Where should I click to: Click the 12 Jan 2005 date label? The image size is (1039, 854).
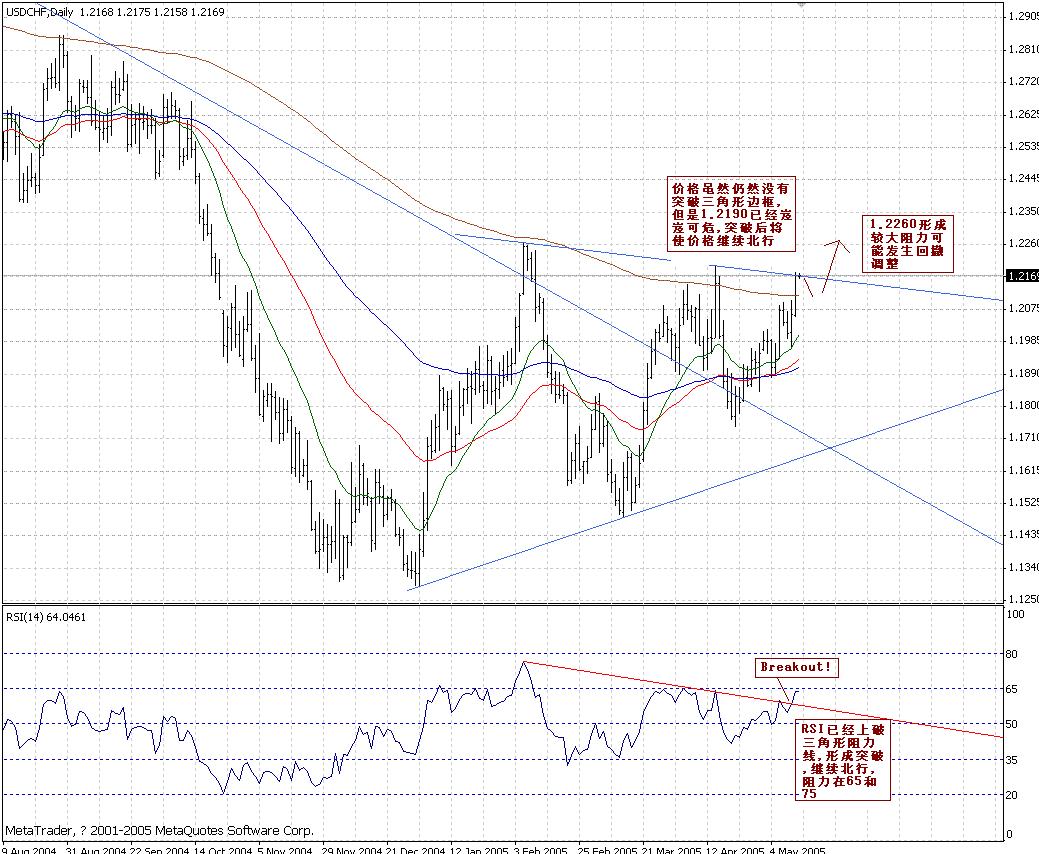coord(478,849)
